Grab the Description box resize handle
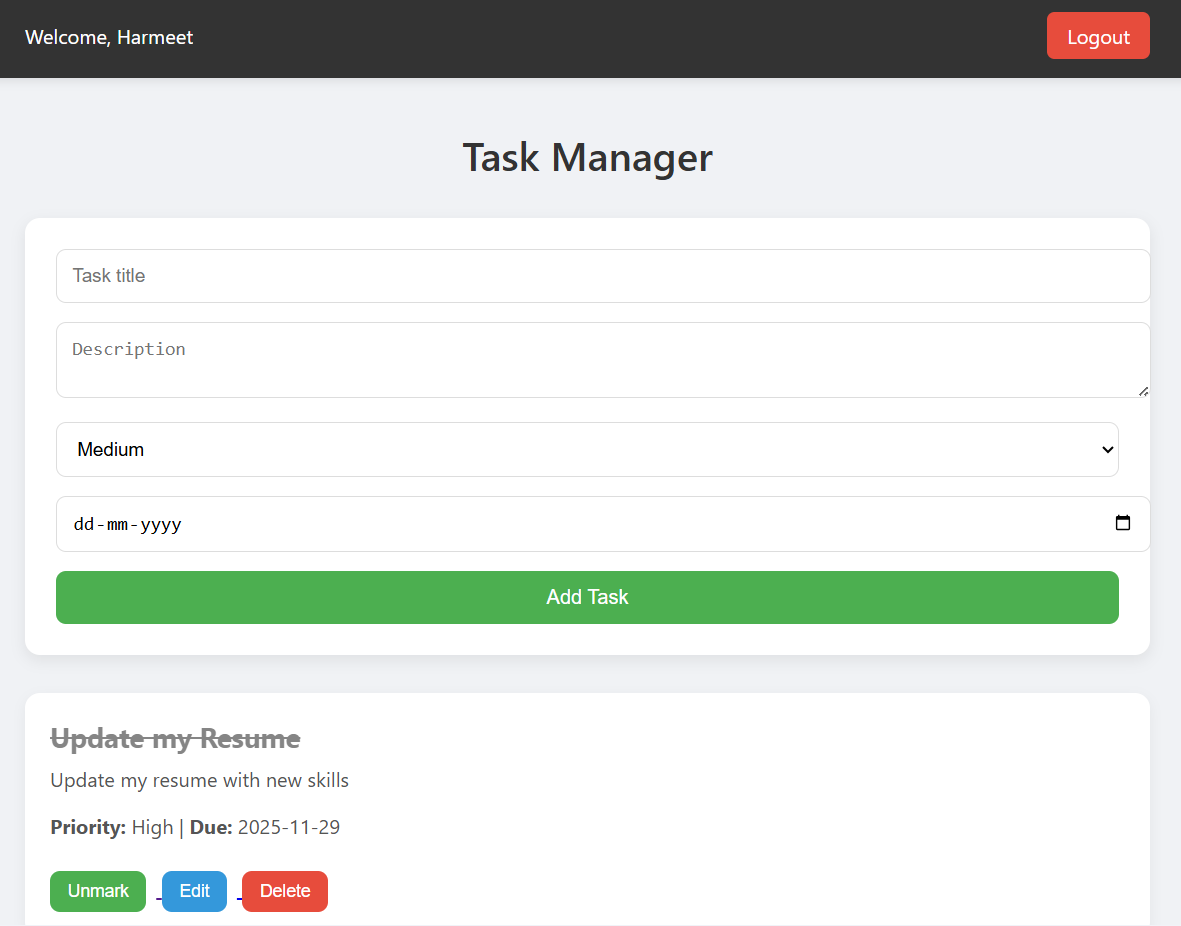The width and height of the screenshot is (1181, 926). click(1143, 391)
